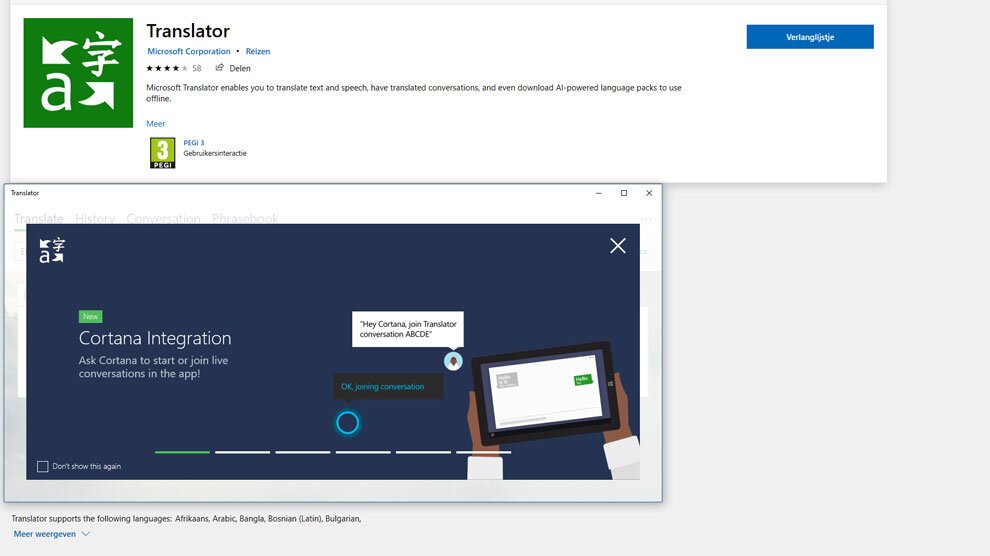Close the Cortana Integration overlay
990x556 pixels.
(x=617, y=245)
